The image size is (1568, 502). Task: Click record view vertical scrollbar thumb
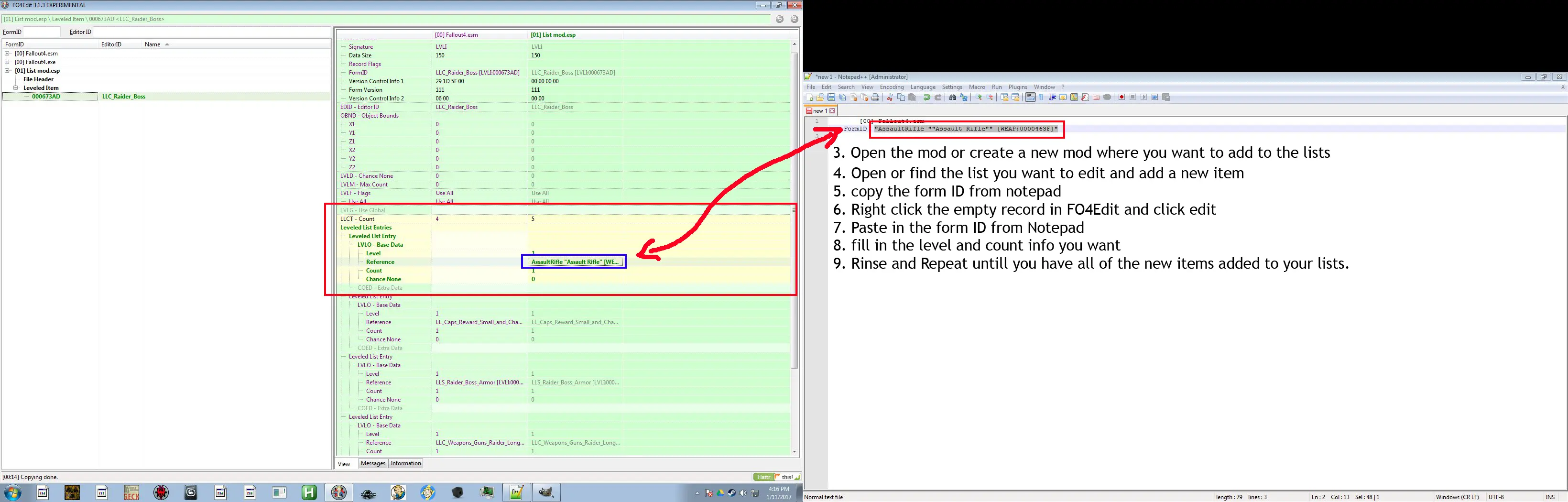pos(794,210)
